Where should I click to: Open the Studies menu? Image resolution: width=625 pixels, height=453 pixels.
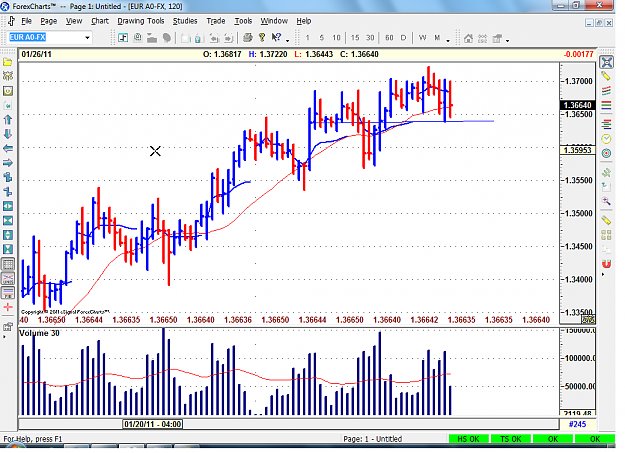pyautogui.click(x=185, y=21)
